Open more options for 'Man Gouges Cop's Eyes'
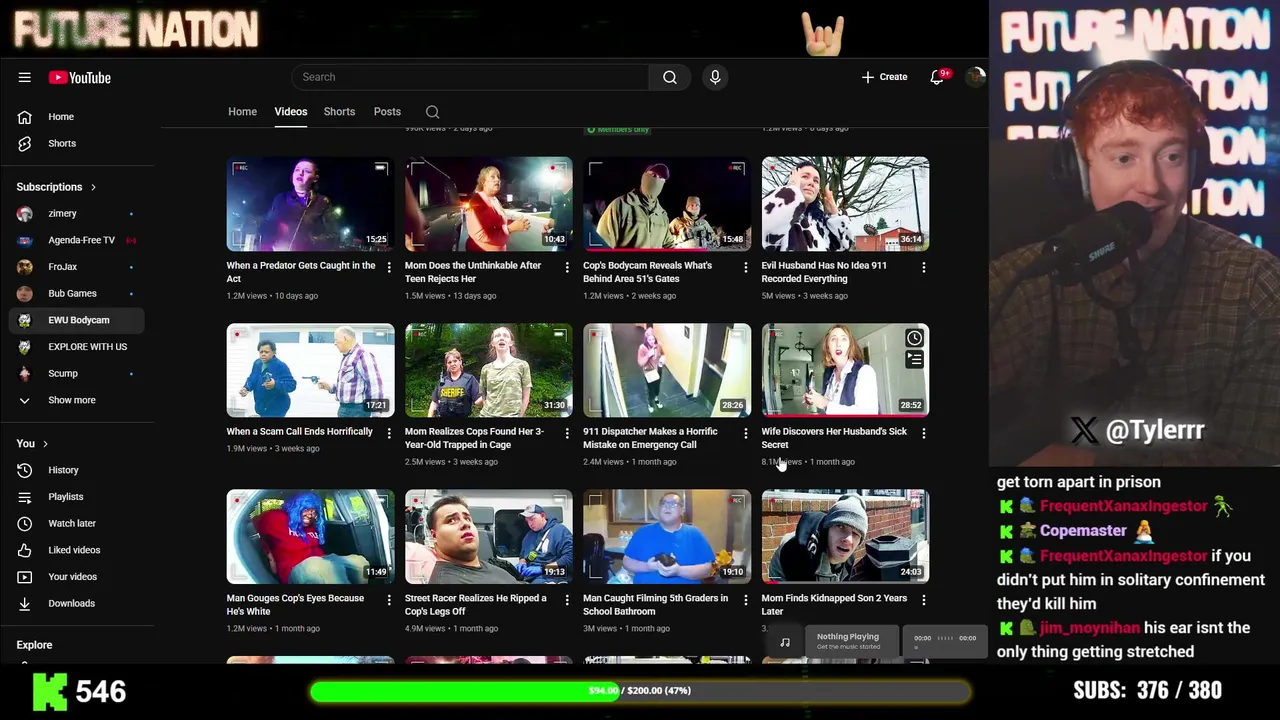This screenshot has width=1280, height=720. (389, 600)
